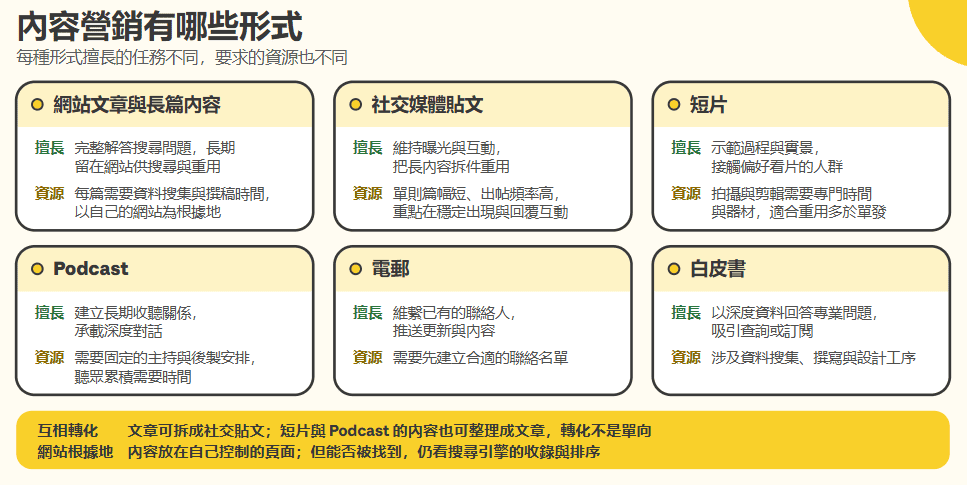Select the line 留在網站供搜尋與重用
This screenshot has height=485, width=967.
[147, 167]
